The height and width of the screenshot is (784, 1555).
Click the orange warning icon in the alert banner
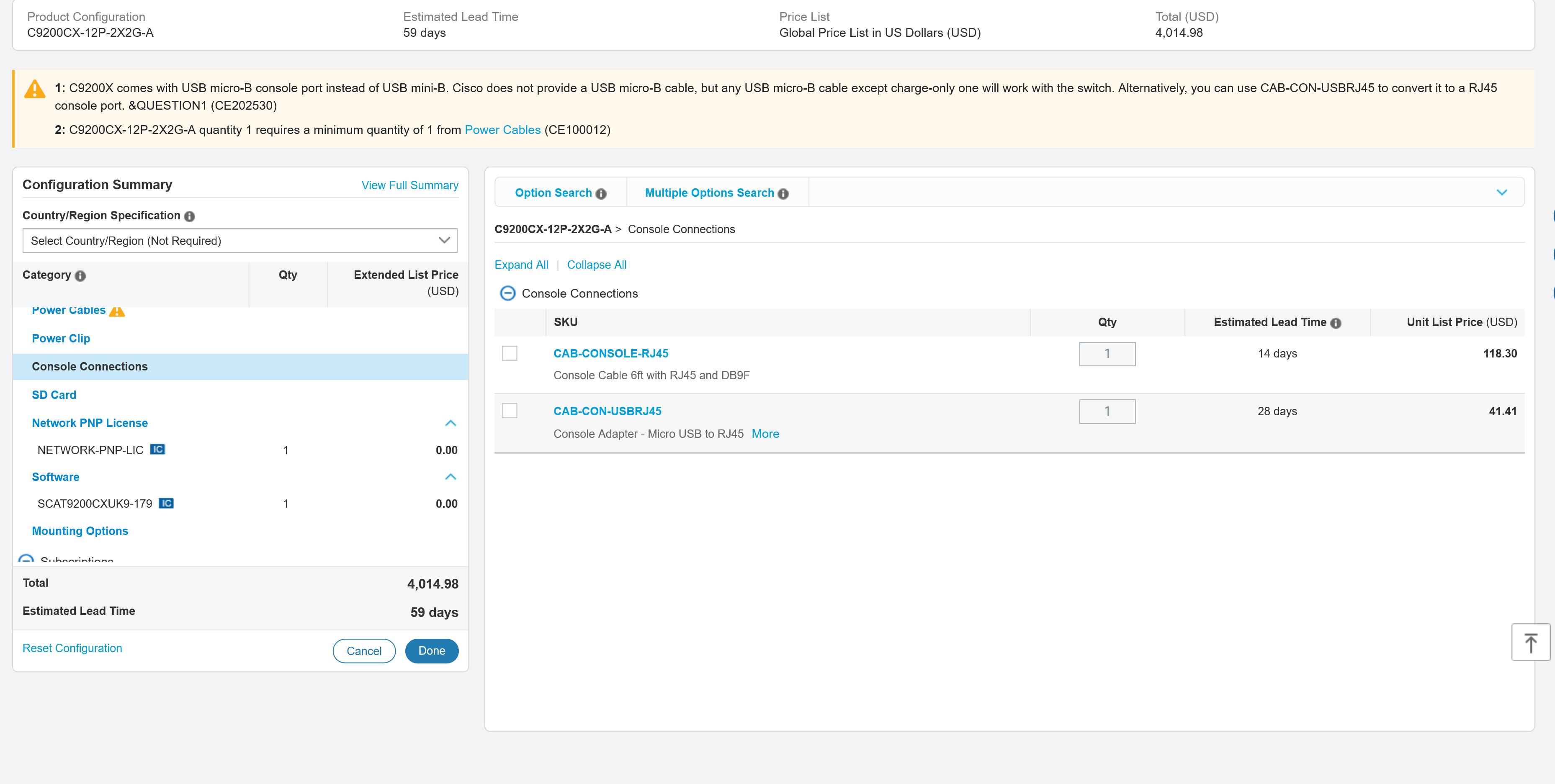(34, 89)
